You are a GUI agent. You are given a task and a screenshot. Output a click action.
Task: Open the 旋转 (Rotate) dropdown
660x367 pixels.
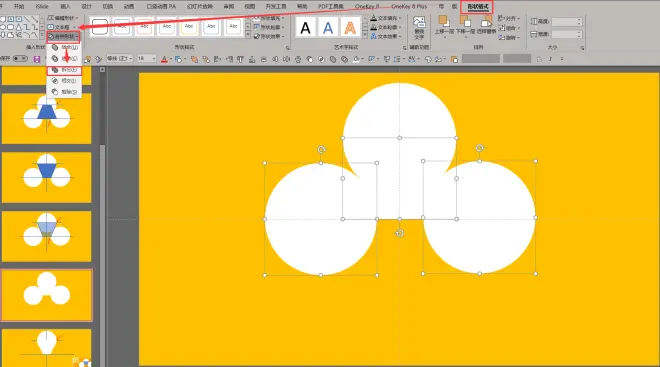click(509, 37)
